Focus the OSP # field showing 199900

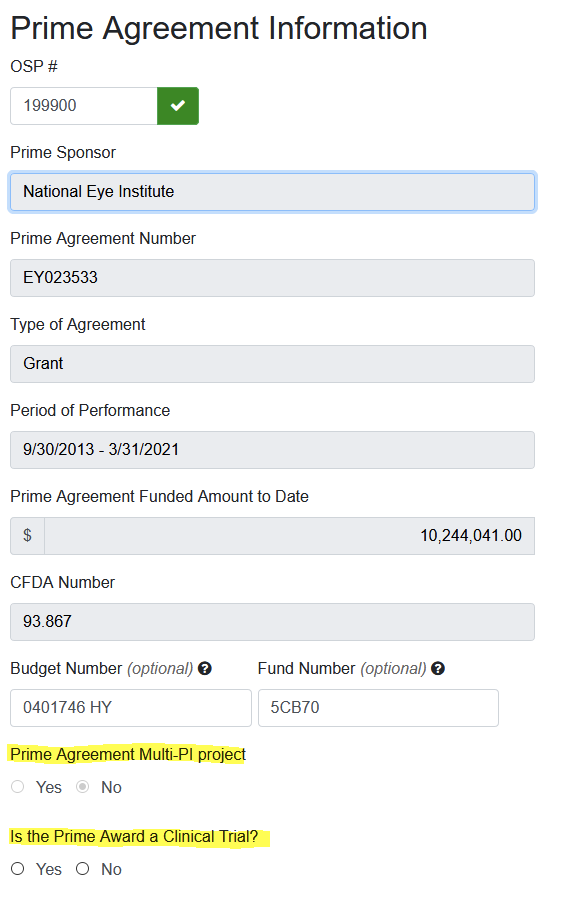[84, 106]
